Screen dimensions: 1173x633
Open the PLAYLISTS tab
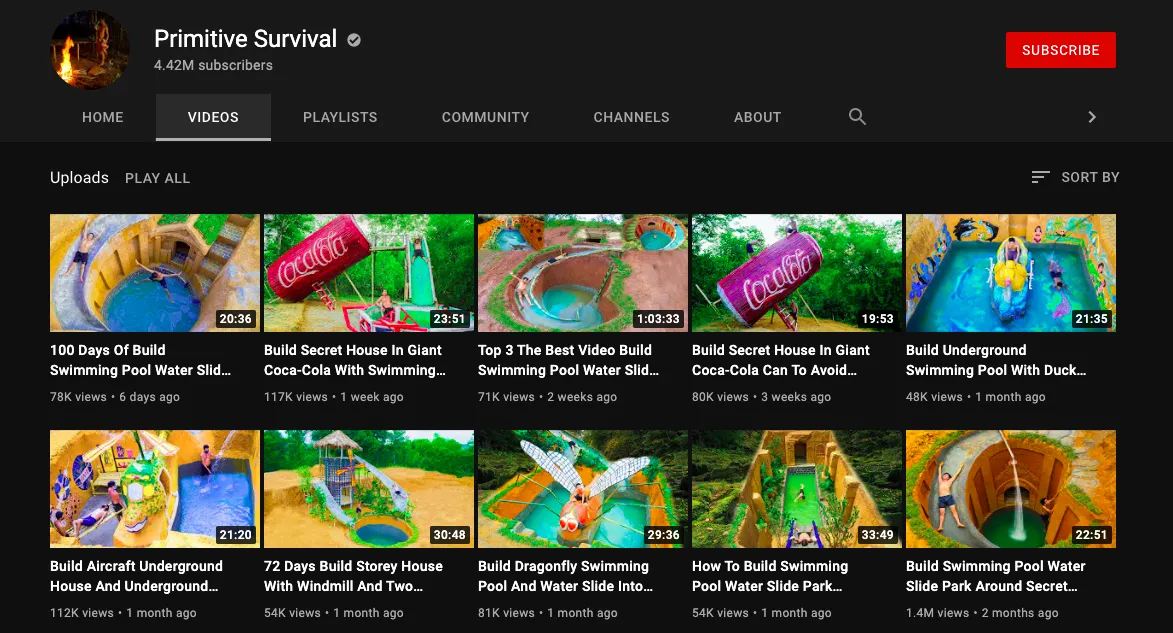(x=340, y=117)
